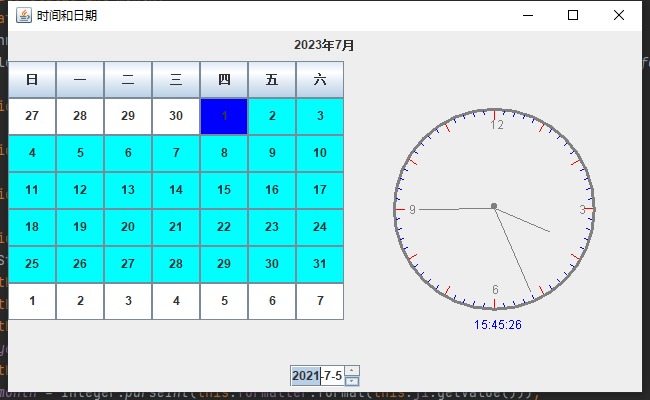The height and width of the screenshot is (400, 650).
Task: Select day 31 cell
Action: pyautogui.click(x=320, y=264)
